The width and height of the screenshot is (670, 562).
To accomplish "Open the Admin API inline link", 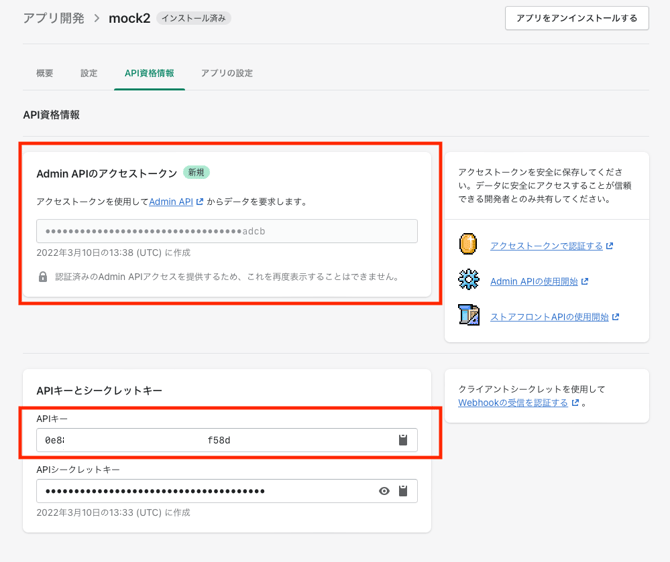I will click(x=171, y=201).
